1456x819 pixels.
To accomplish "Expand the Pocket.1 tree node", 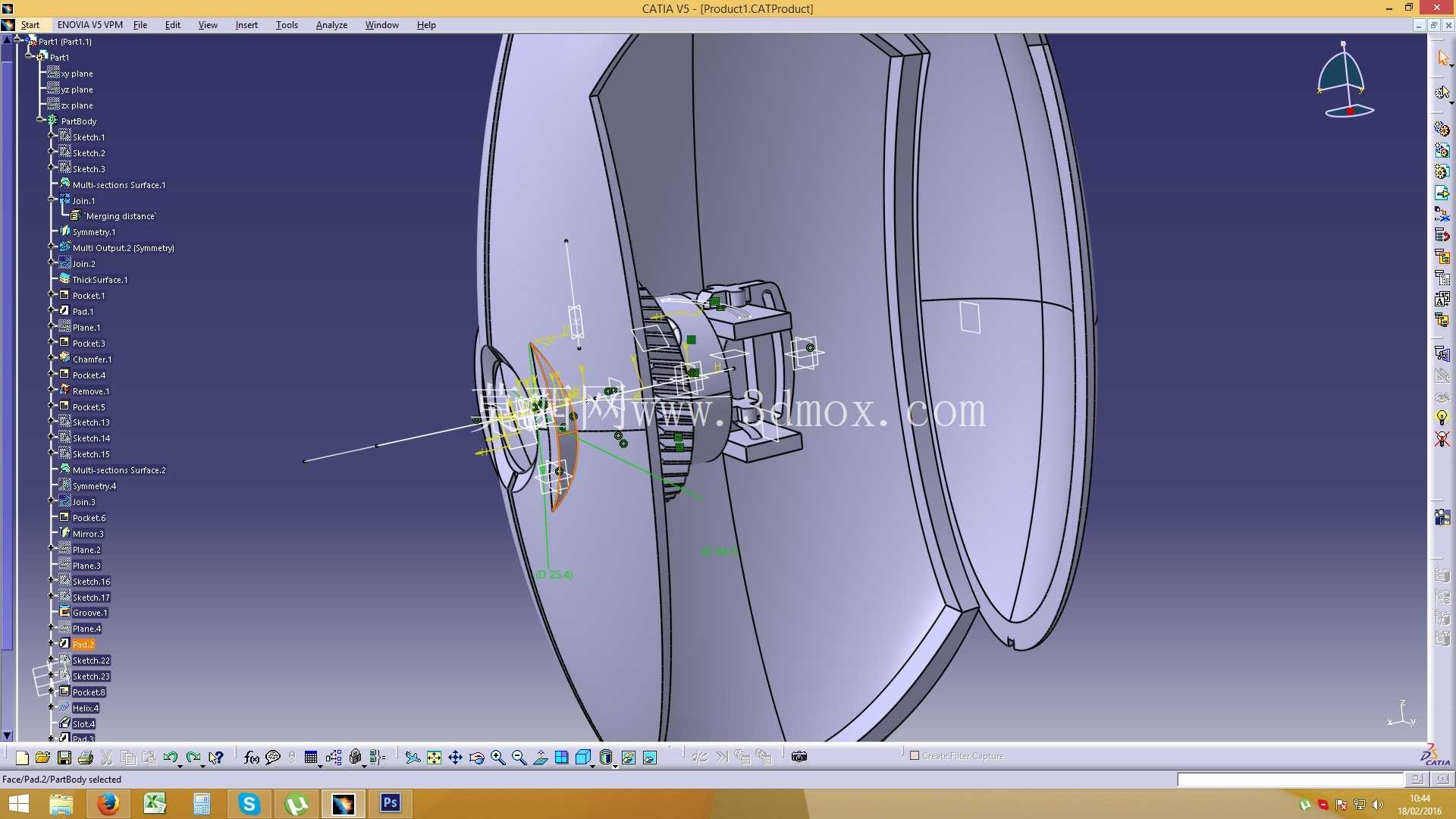I will pos(51,294).
